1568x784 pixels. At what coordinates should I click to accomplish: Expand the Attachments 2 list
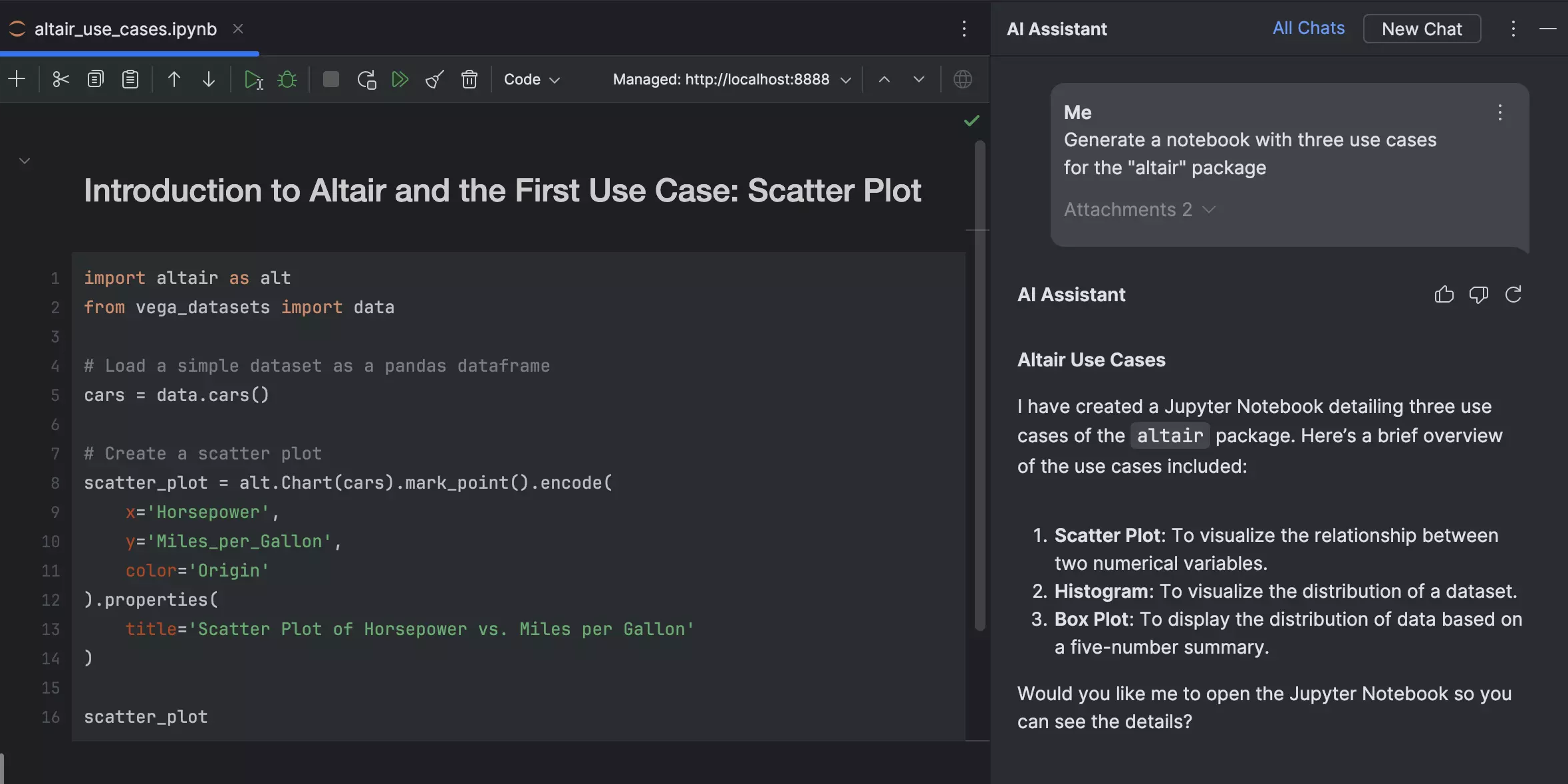[x=1140, y=209]
